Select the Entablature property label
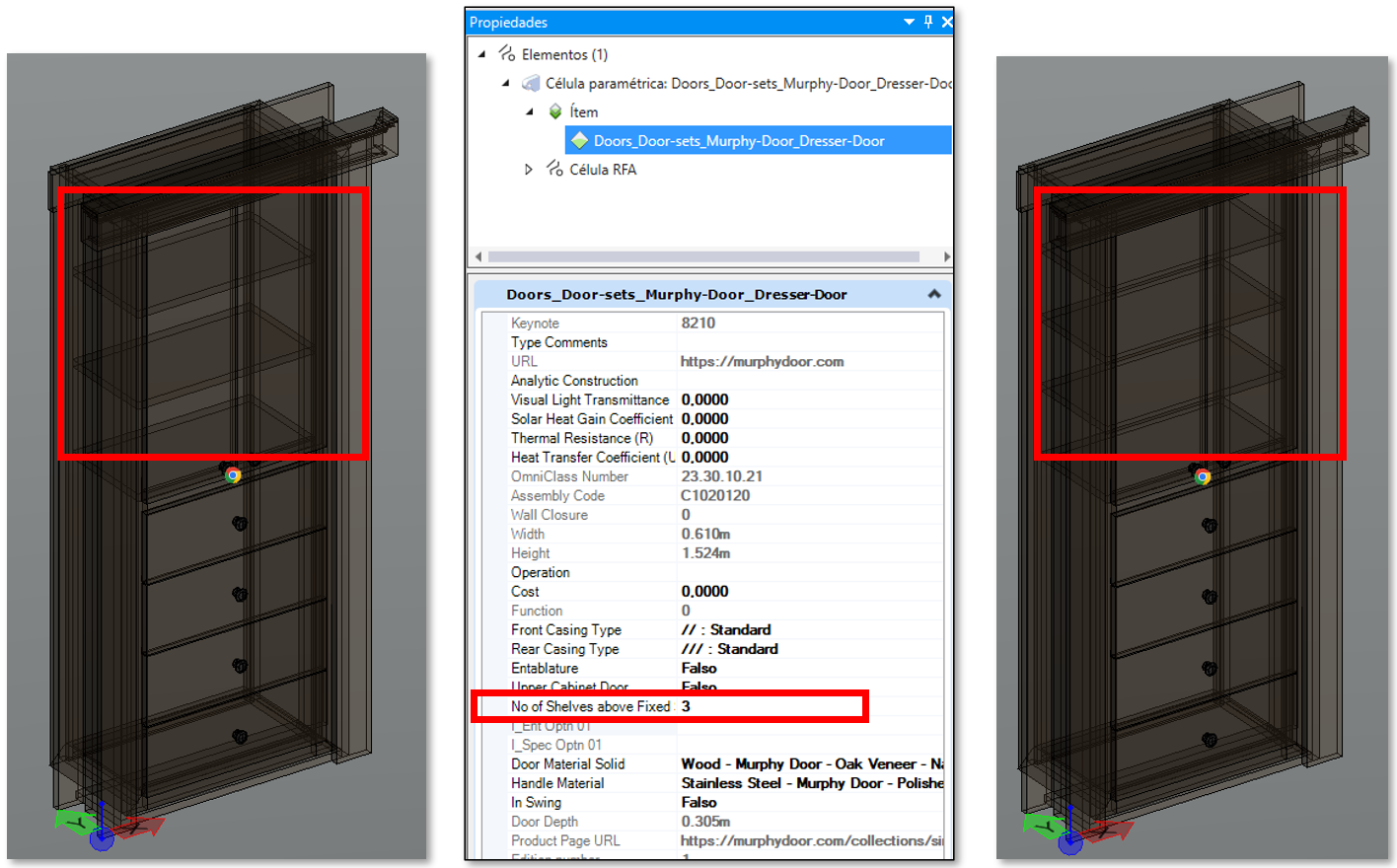The image size is (1397, 868). [545, 668]
